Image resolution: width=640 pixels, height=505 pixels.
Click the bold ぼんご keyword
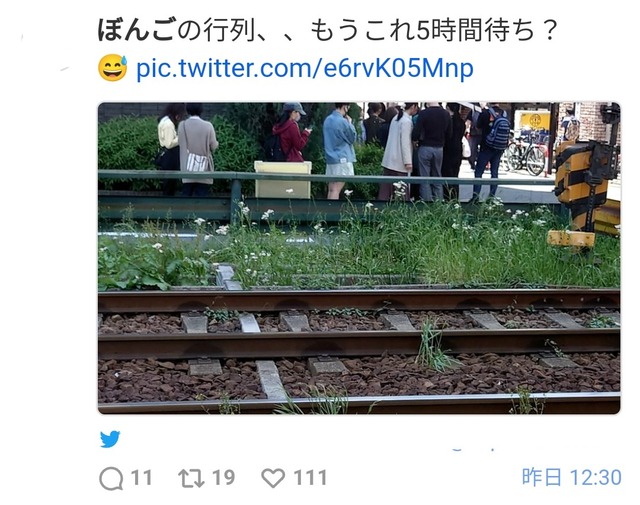pyautogui.click(x=137, y=30)
